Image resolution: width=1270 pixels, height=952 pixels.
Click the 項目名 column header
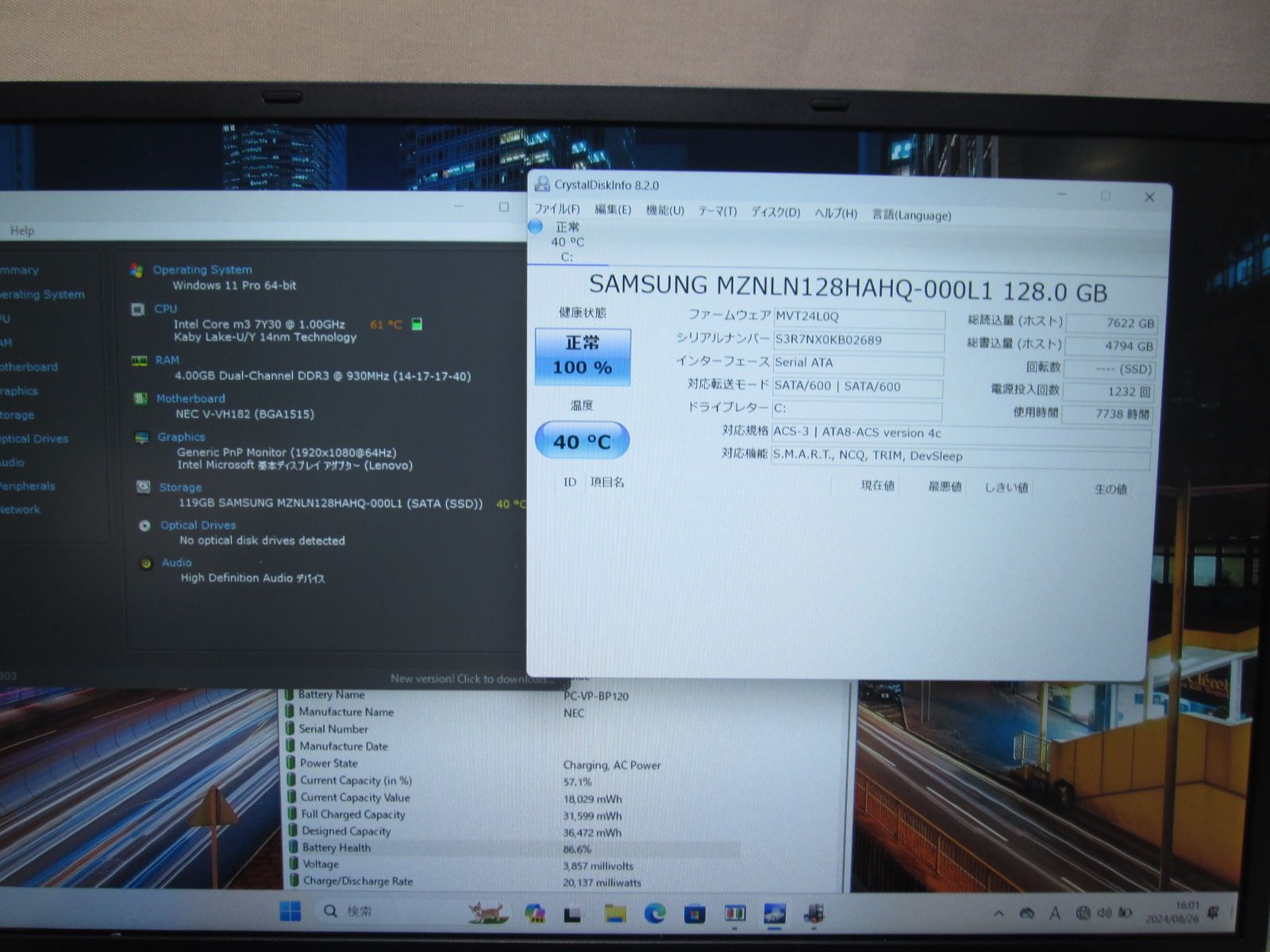point(607,482)
